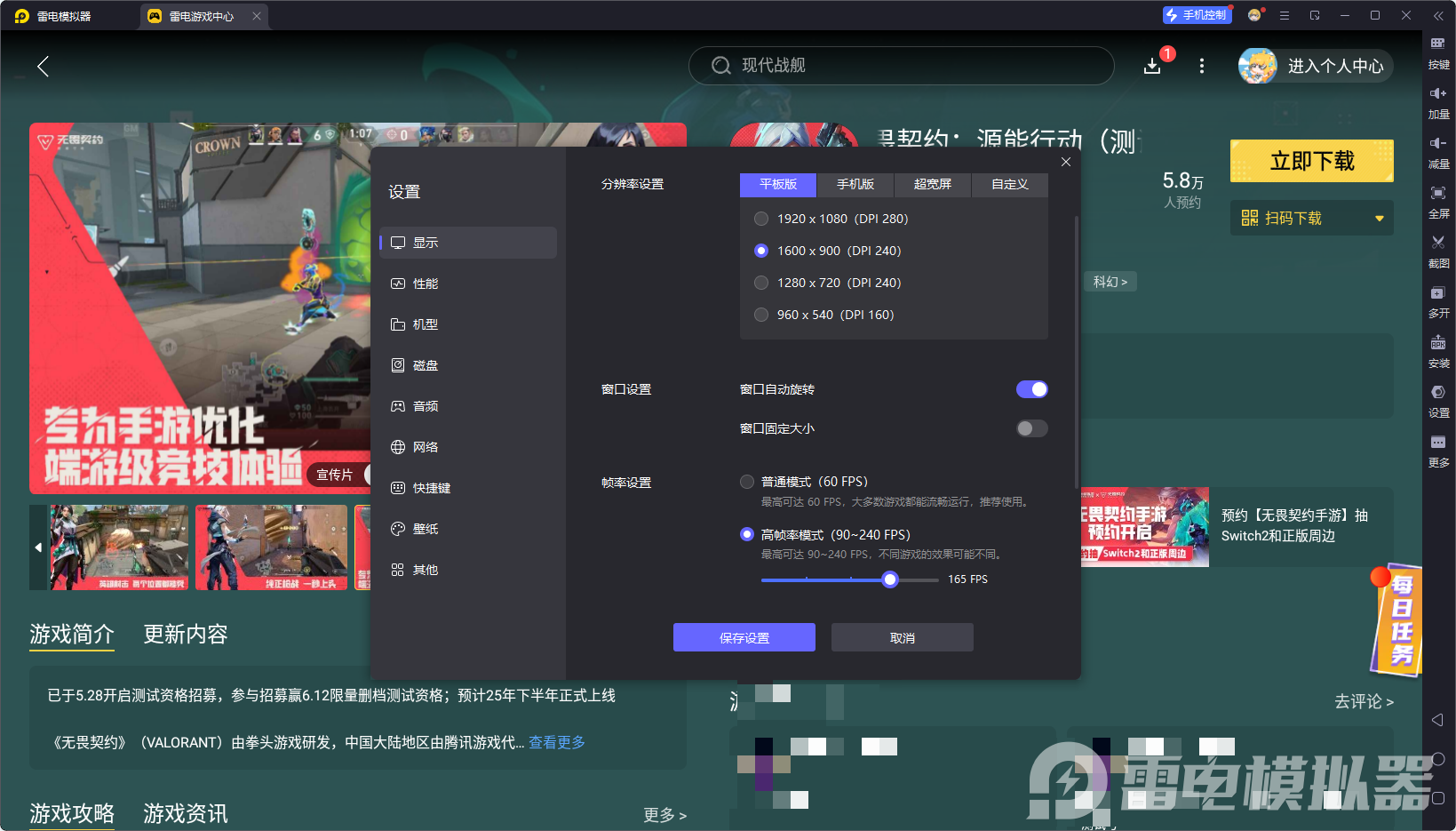The height and width of the screenshot is (831, 1456).
Task: Click 查看更多 to read full game description
Action: tap(557, 742)
